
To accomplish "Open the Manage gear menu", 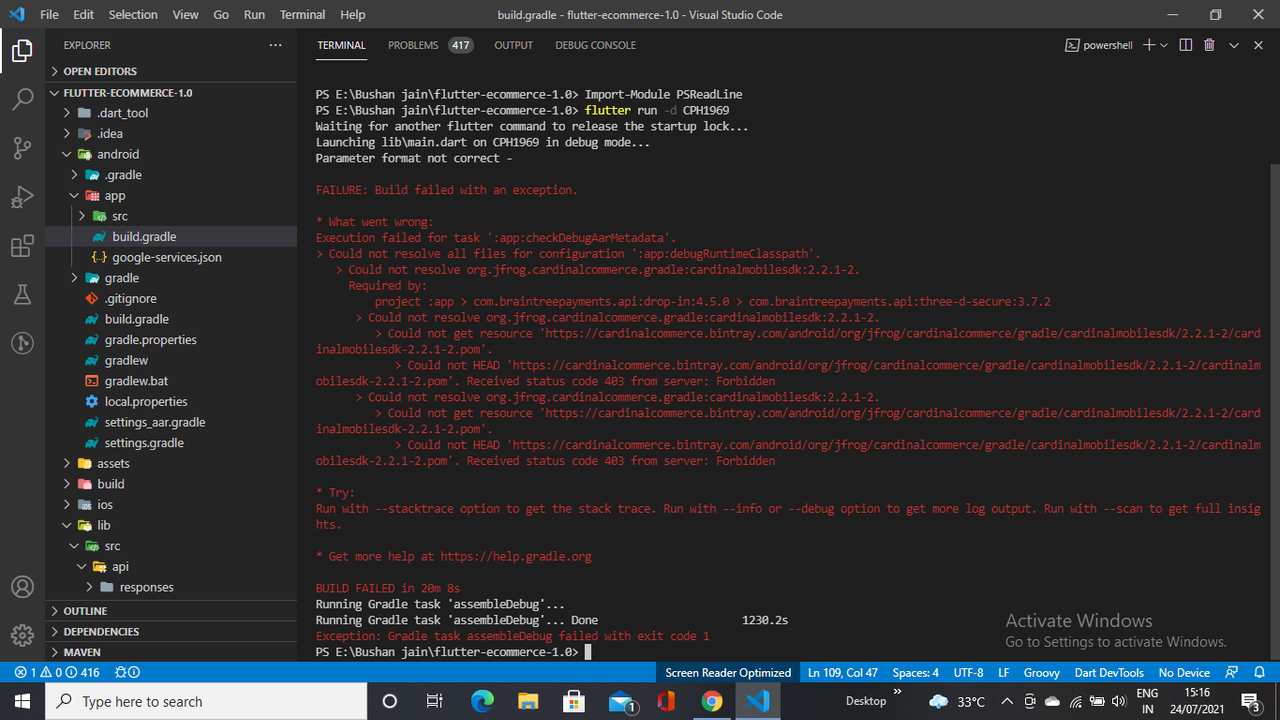I will click(22, 635).
